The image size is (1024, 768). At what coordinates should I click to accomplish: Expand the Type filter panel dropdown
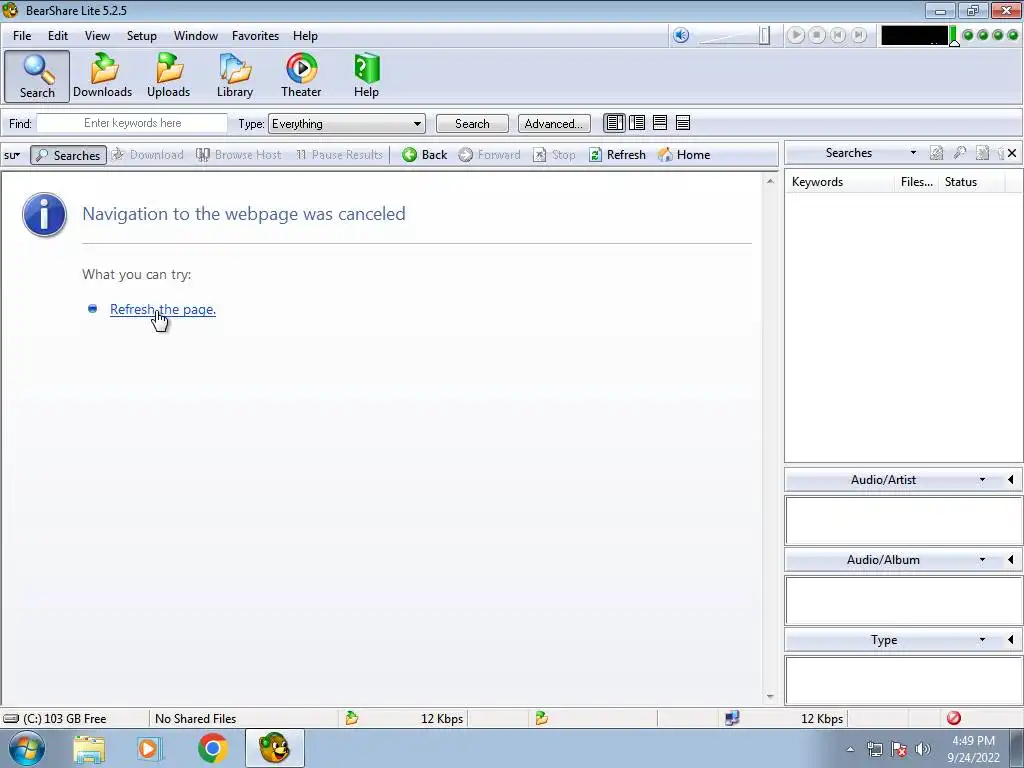[x=982, y=640]
